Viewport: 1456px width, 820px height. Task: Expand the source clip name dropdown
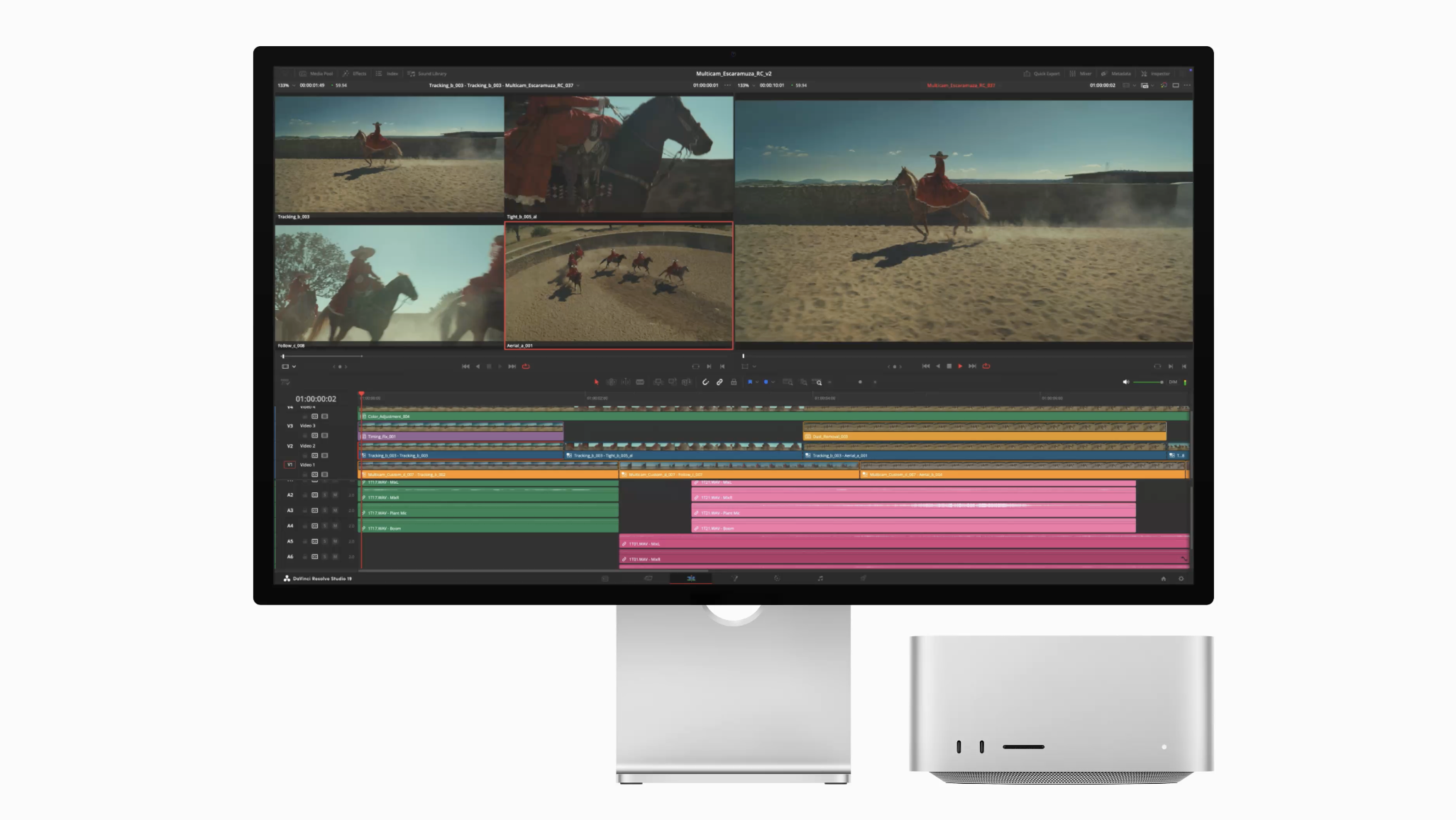tap(578, 85)
